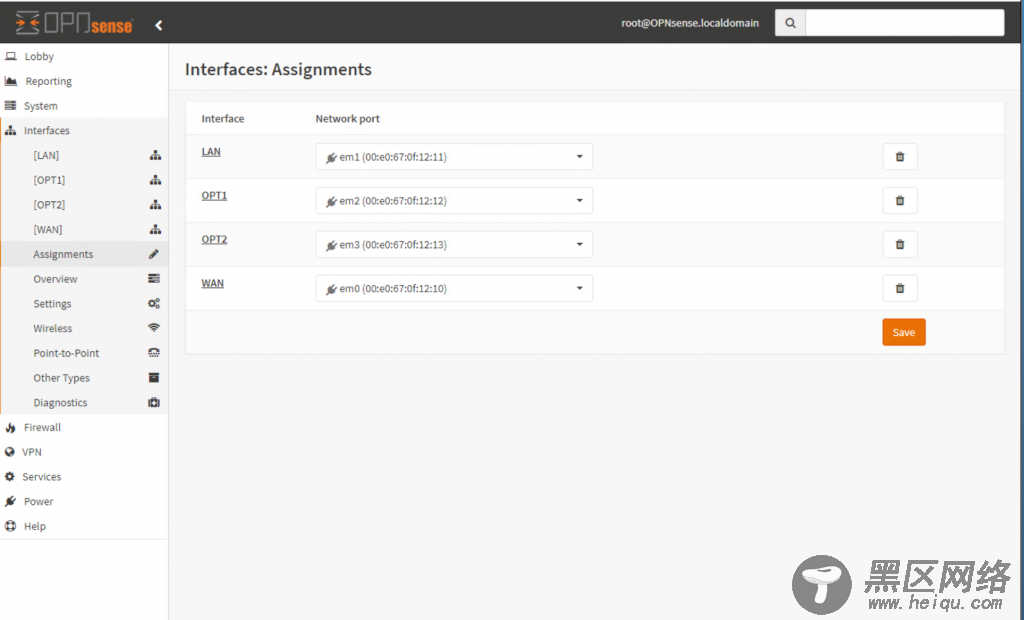Collapse sidebar with the chevron toggle
The width and height of the screenshot is (1024, 620).
click(x=159, y=25)
